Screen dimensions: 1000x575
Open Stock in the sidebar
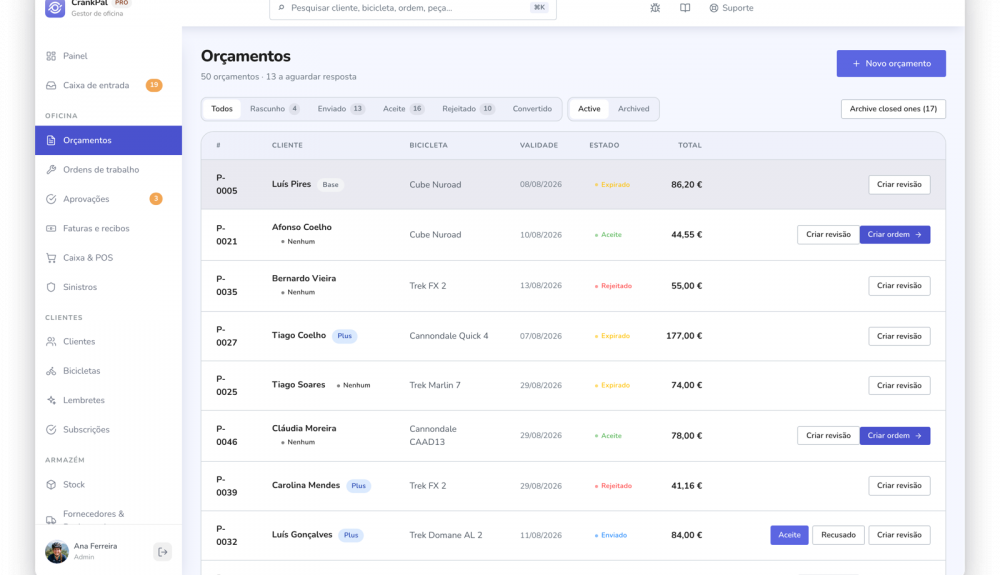point(108,484)
